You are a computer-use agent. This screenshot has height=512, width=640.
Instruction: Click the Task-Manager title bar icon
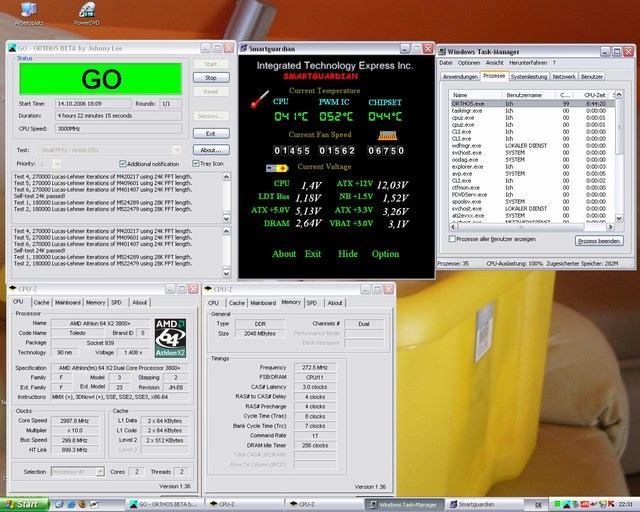tap(442, 52)
